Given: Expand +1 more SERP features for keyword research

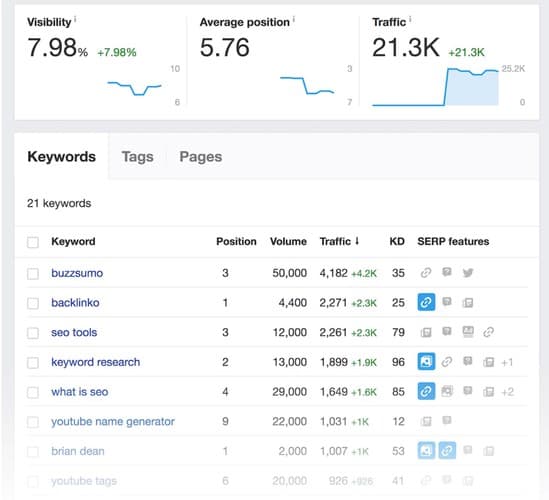Looking at the screenshot, I should [507, 362].
